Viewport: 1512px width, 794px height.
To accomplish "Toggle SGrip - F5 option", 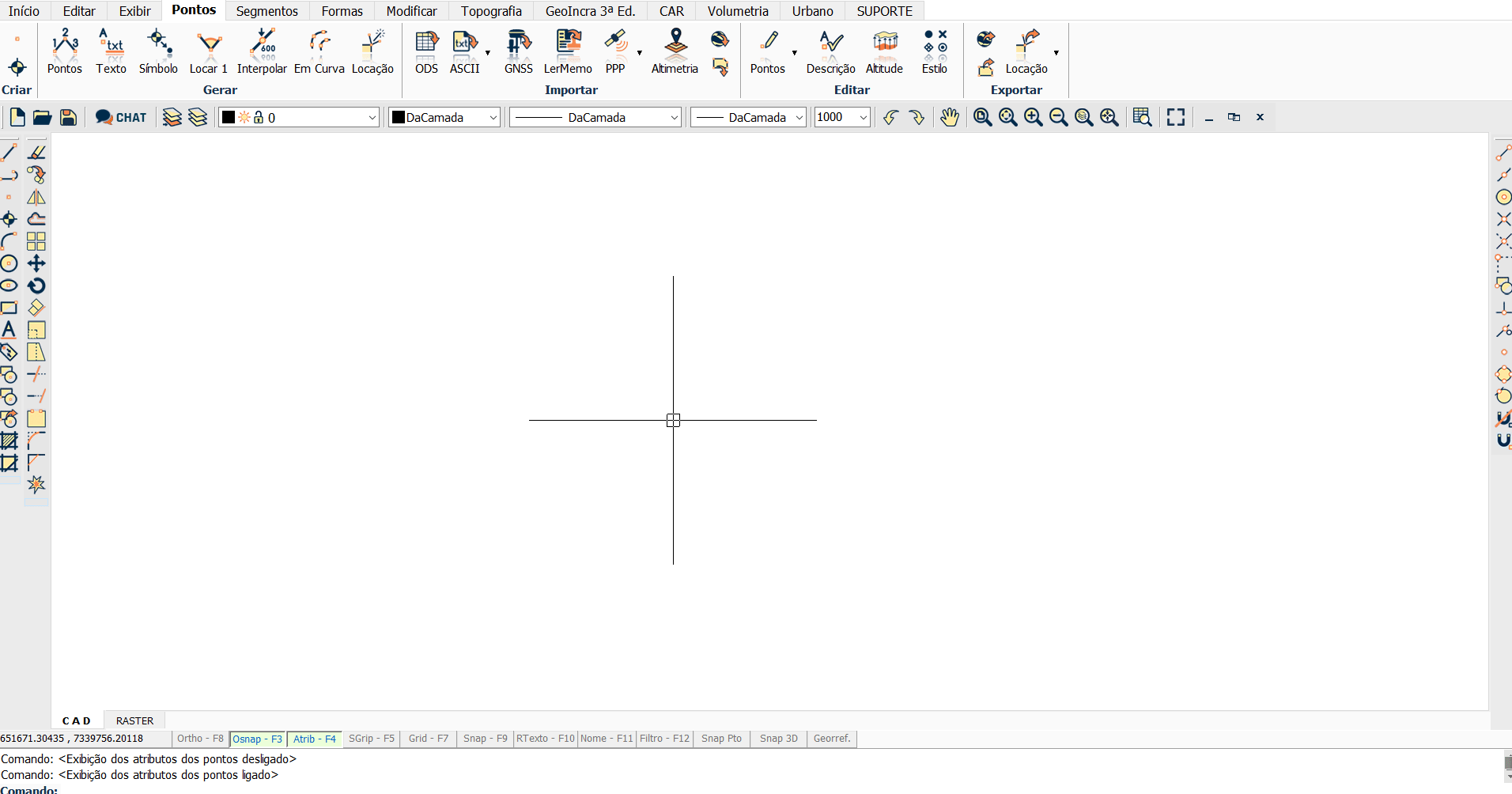I will [x=372, y=739].
